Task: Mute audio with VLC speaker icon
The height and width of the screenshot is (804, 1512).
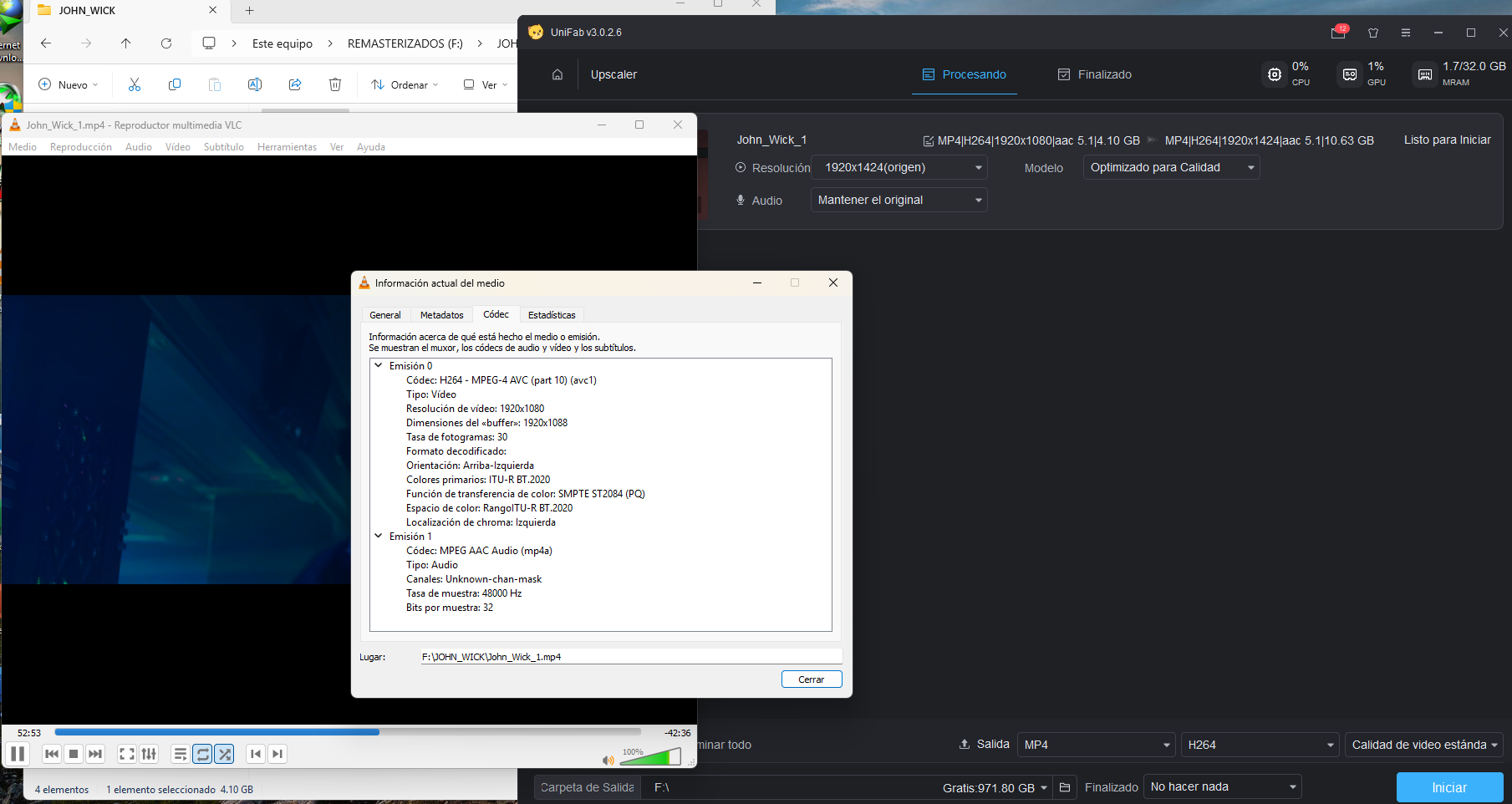Action: (x=608, y=760)
